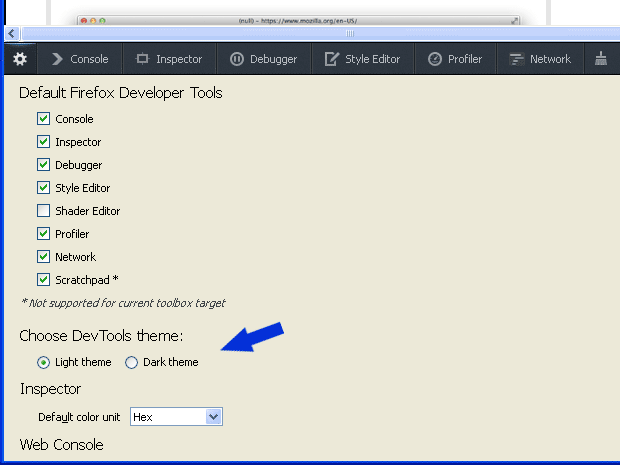Switch to the Inspector tab
The height and width of the screenshot is (465, 620).
(x=169, y=59)
